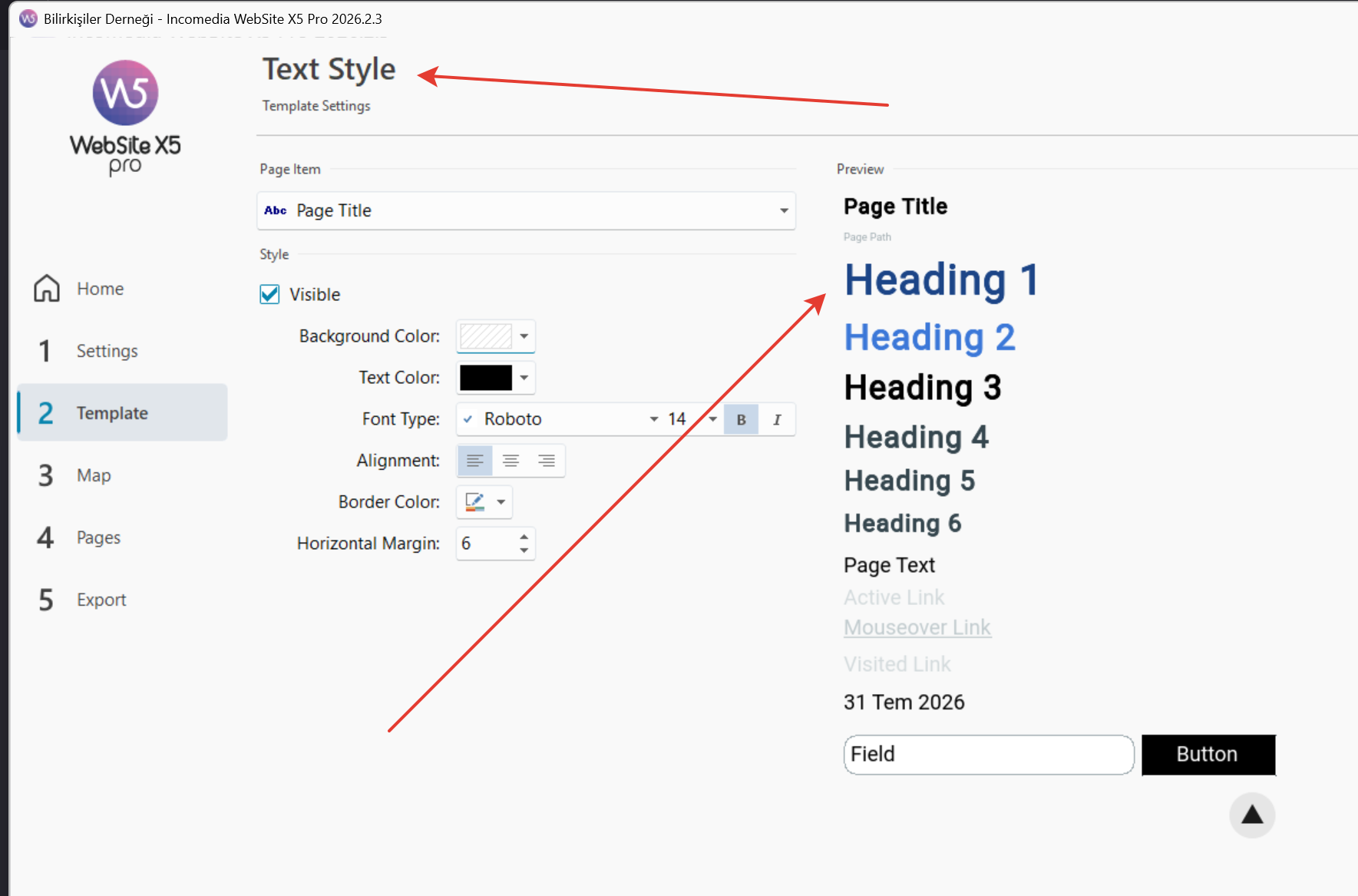Select Heading 3 in the preview
This screenshot has height=896, width=1358.
click(923, 388)
